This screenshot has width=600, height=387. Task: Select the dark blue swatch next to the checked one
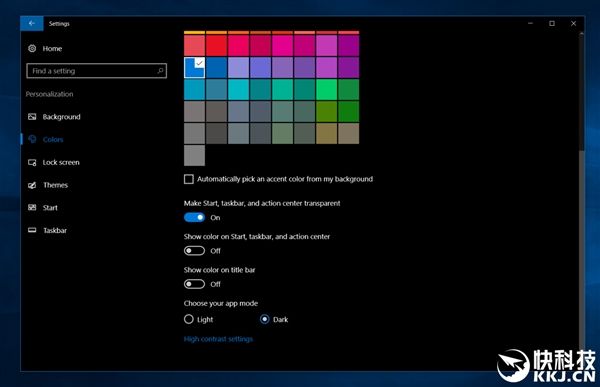216,68
